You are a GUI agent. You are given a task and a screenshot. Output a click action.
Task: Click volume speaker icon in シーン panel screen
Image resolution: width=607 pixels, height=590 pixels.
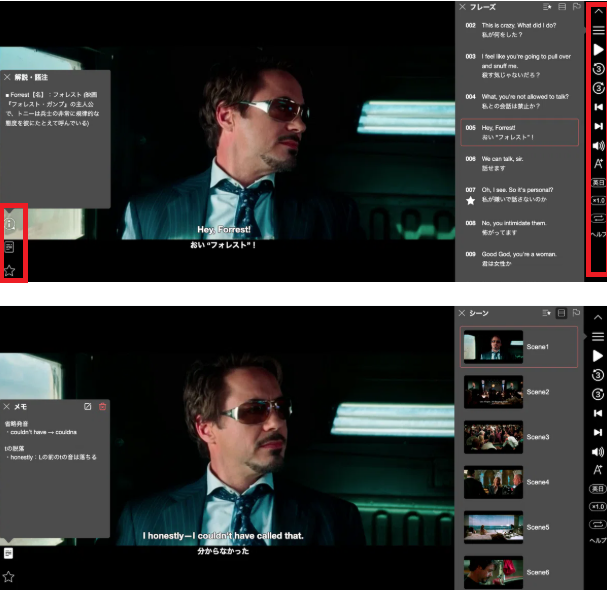(597, 451)
